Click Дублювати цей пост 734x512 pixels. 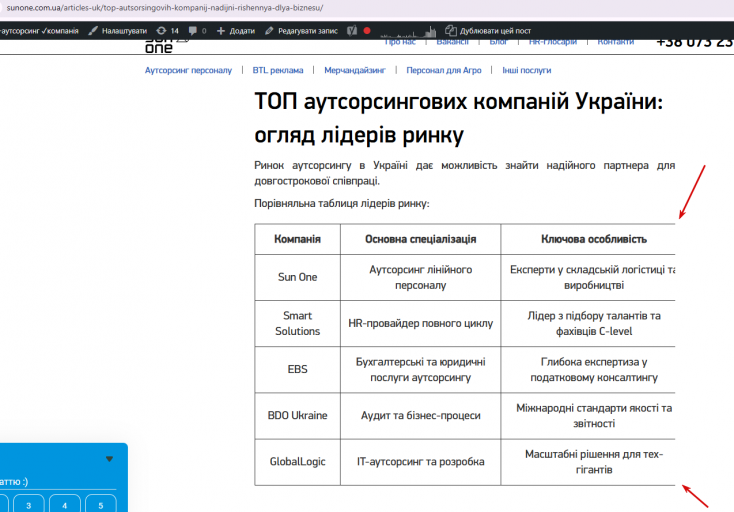[x=488, y=31]
